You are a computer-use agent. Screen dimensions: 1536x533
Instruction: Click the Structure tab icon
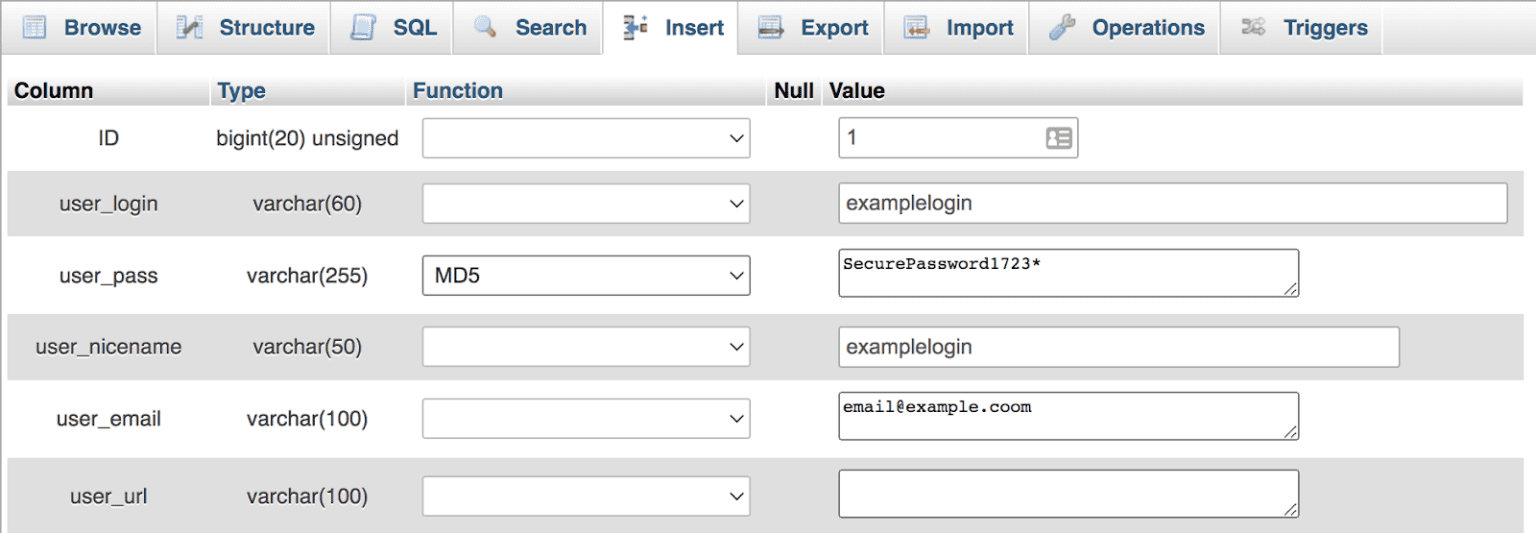tap(190, 27)
